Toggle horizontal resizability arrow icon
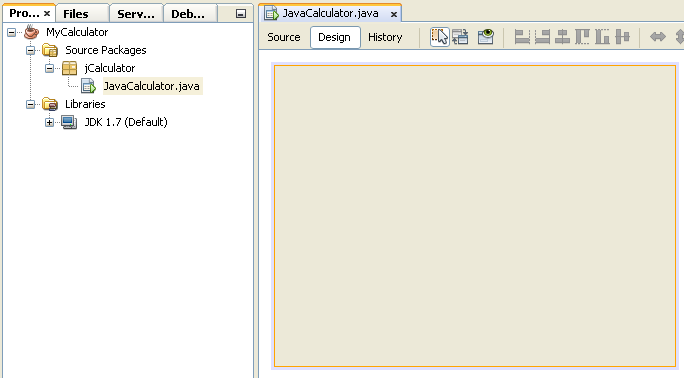This screenshot has height=378, width=684. pyautogui.click(x=657, y=37)
